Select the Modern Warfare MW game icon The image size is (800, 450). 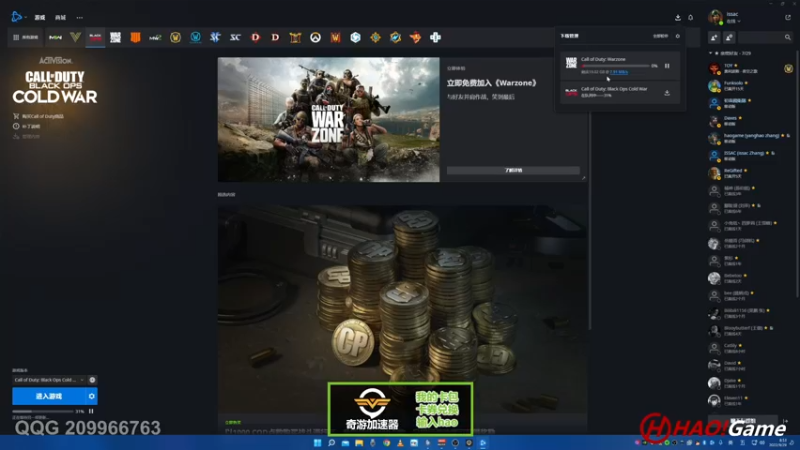tap(55, 37)
